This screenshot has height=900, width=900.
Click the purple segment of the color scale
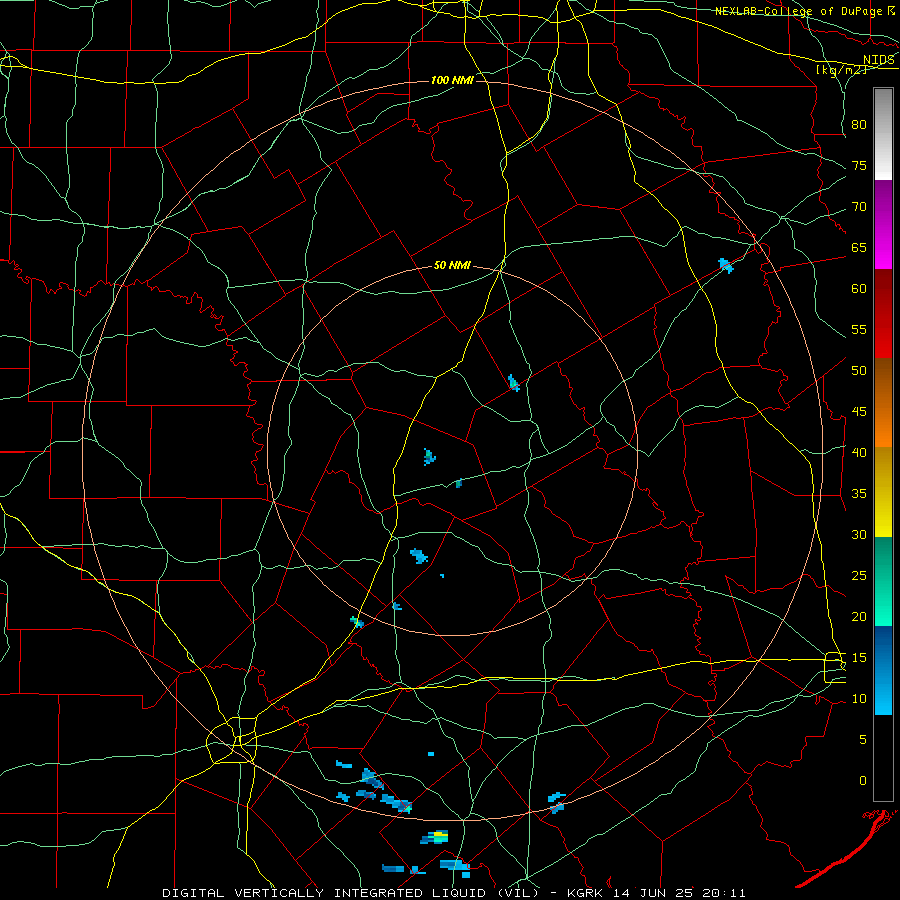click(x=883, y=201)
